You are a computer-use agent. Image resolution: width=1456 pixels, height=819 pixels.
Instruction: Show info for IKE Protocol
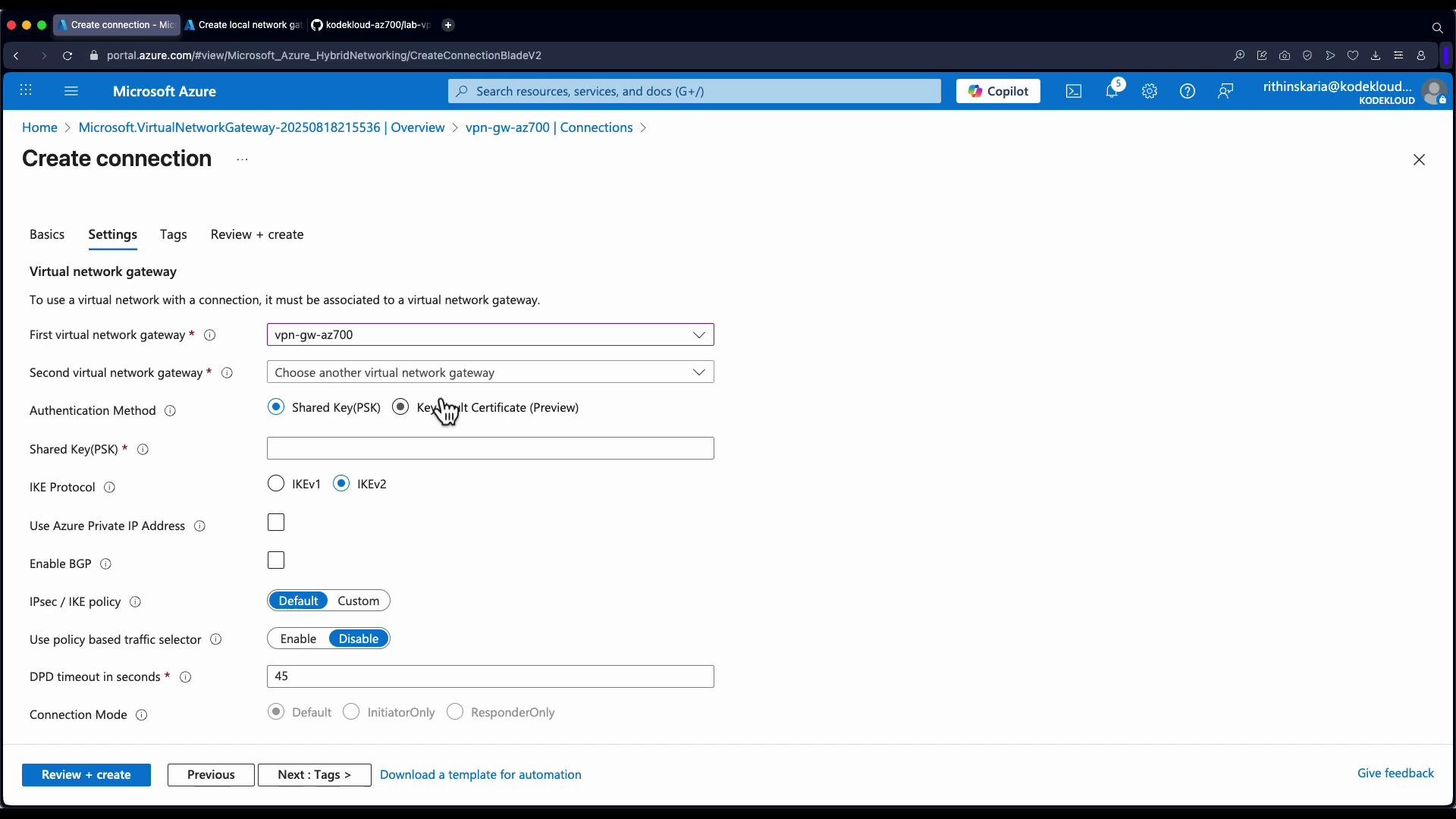(109, 488)
